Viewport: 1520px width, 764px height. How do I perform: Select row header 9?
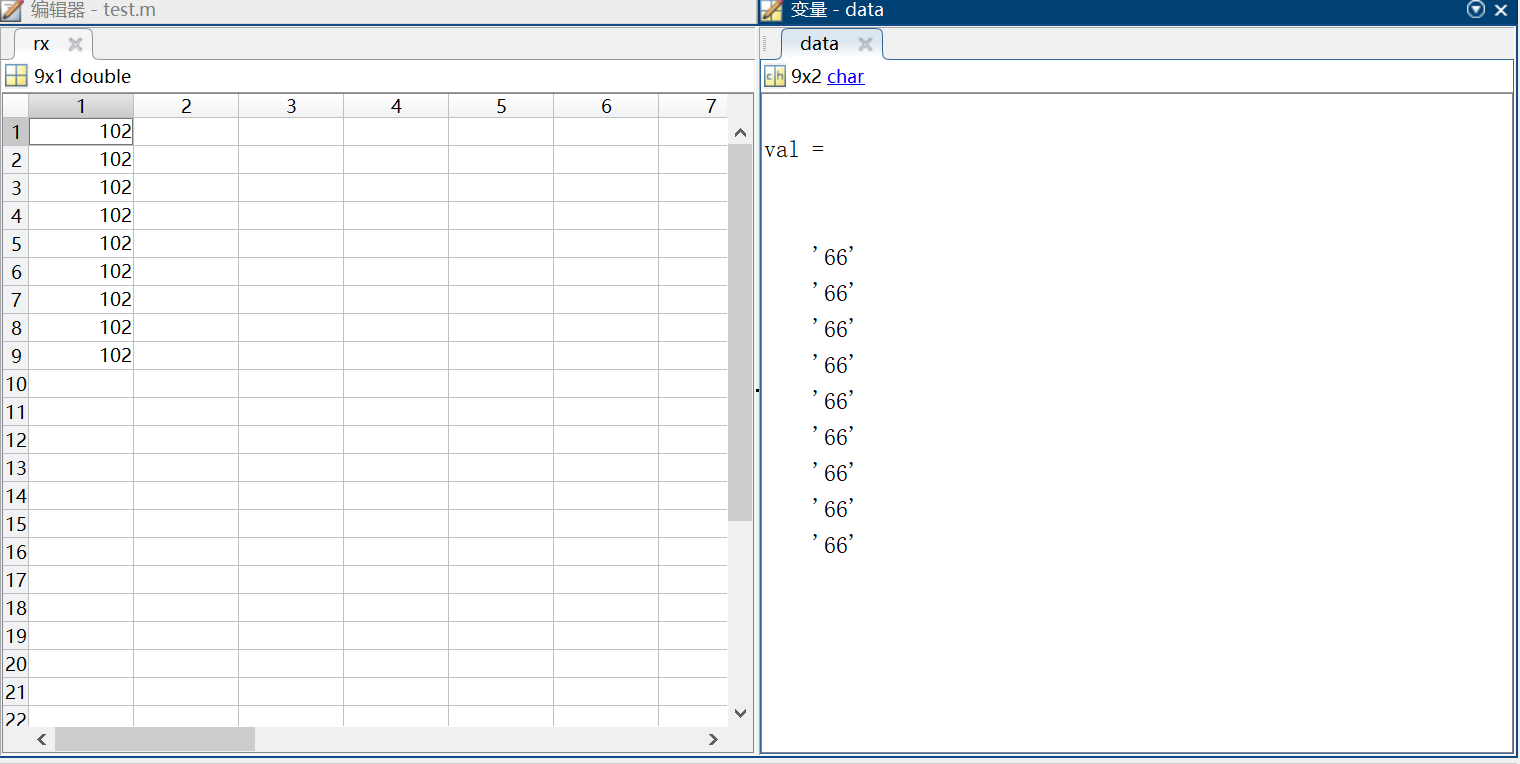(16, 355)
